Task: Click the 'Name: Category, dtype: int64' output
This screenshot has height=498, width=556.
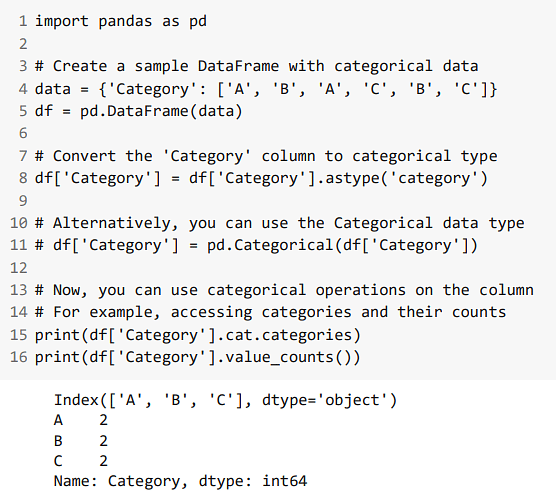Action: tap(180, 481)
